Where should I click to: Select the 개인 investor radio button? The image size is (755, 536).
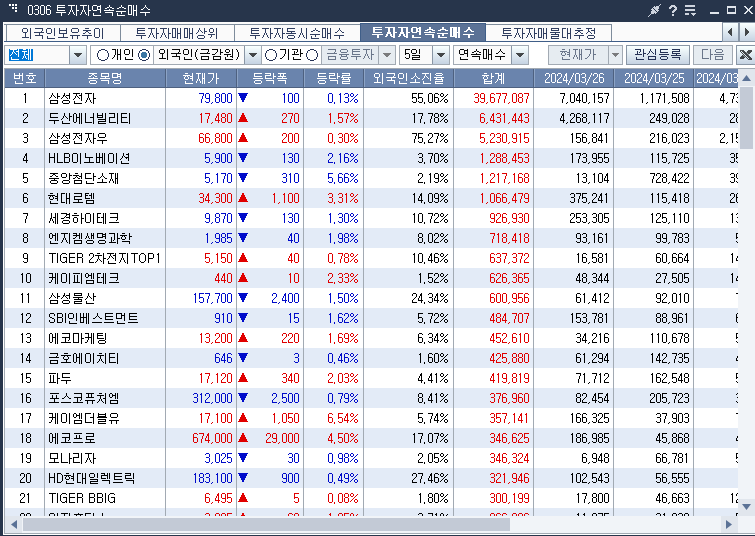coord(103,55)
